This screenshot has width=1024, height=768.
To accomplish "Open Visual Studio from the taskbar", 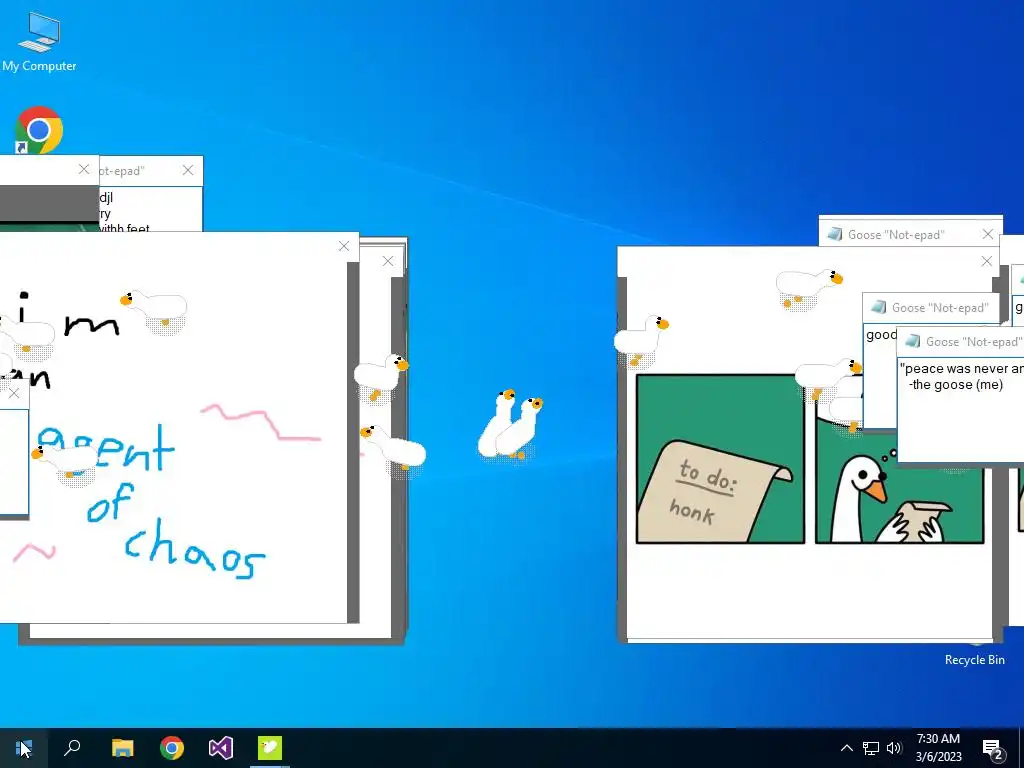I will click(221, 748).
